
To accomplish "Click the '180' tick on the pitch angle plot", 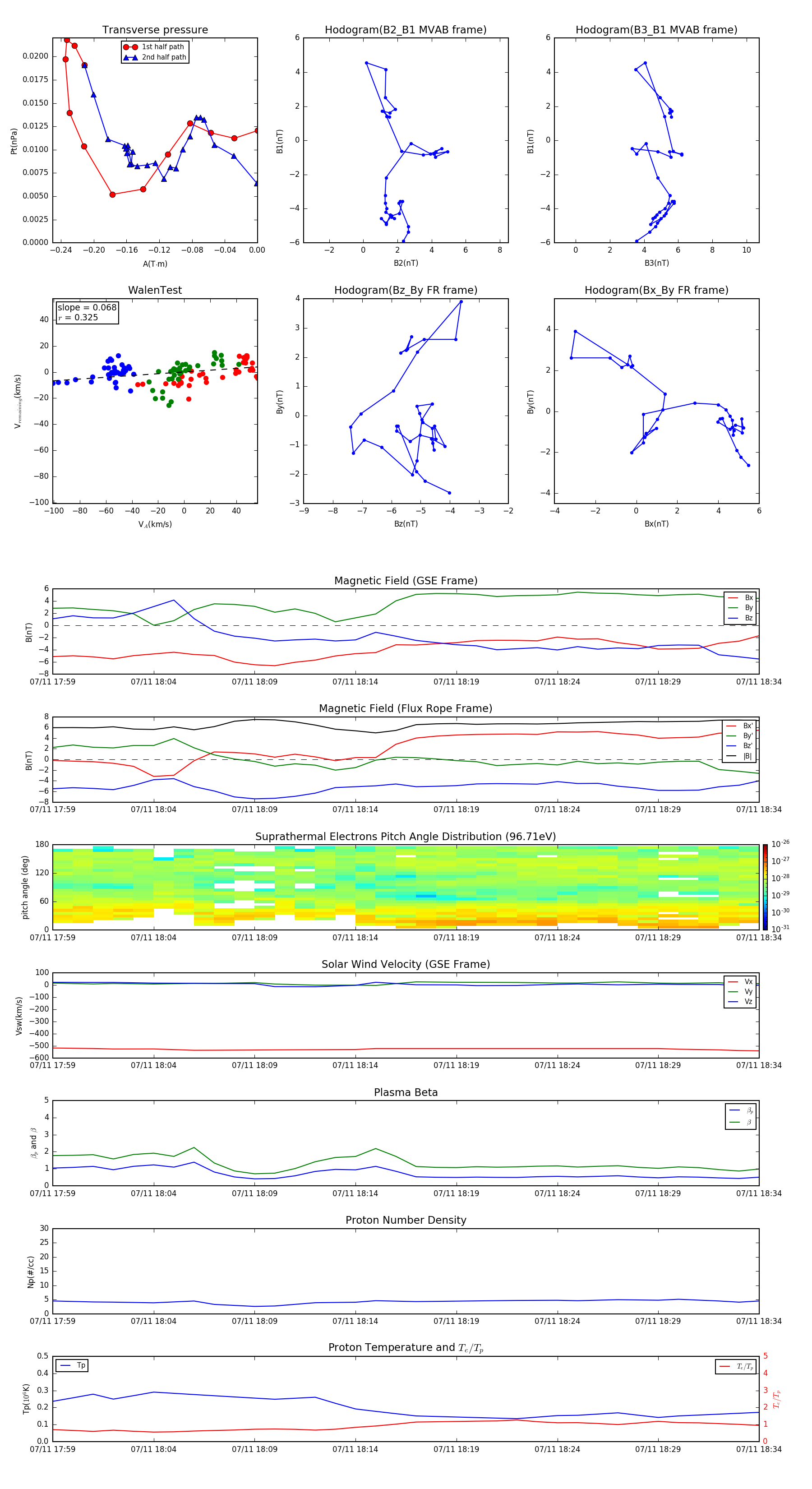I will [42, 845].
